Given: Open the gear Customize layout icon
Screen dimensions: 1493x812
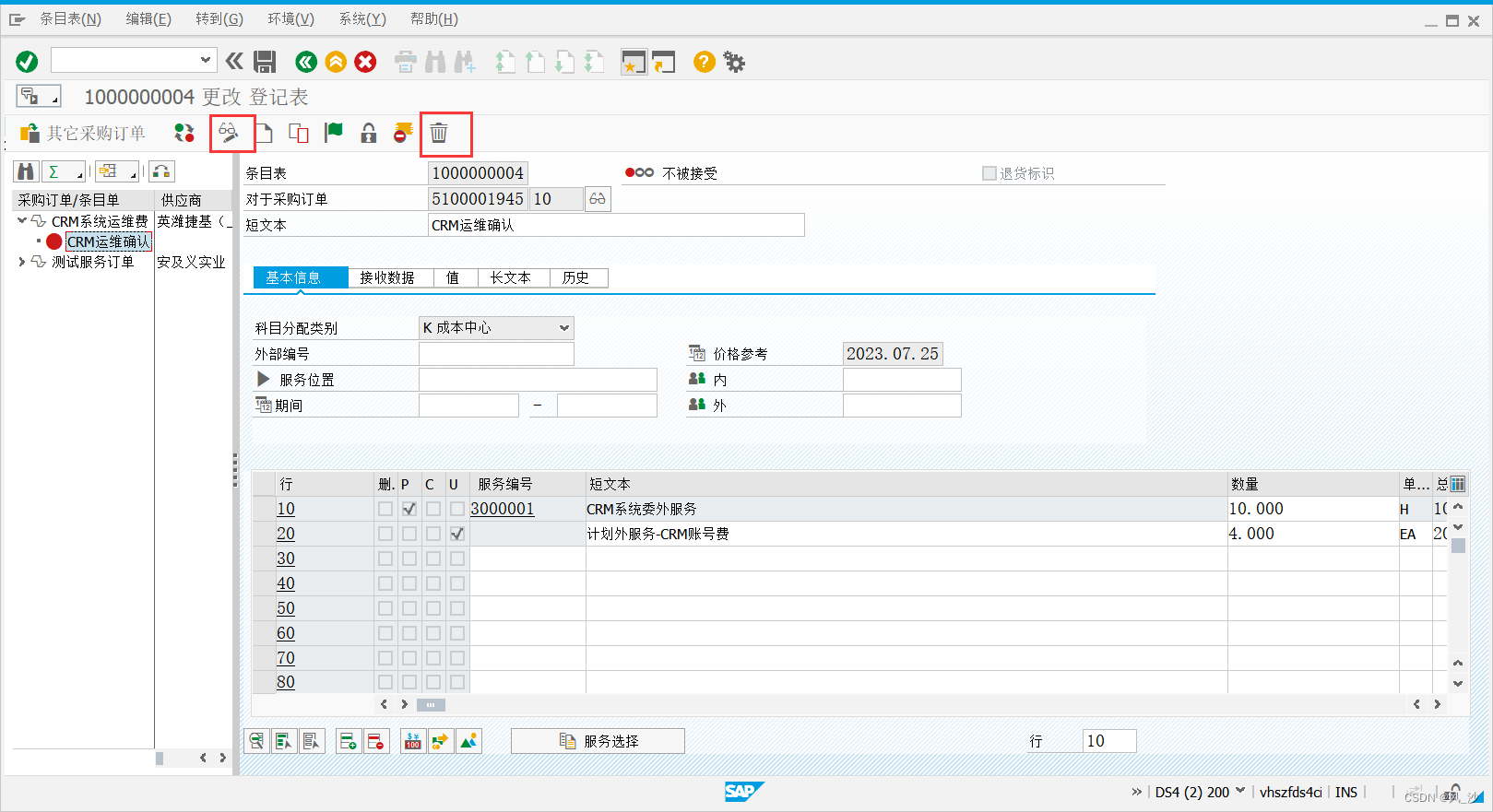Looking at the screenshot, I should click(x=734, y=62).
